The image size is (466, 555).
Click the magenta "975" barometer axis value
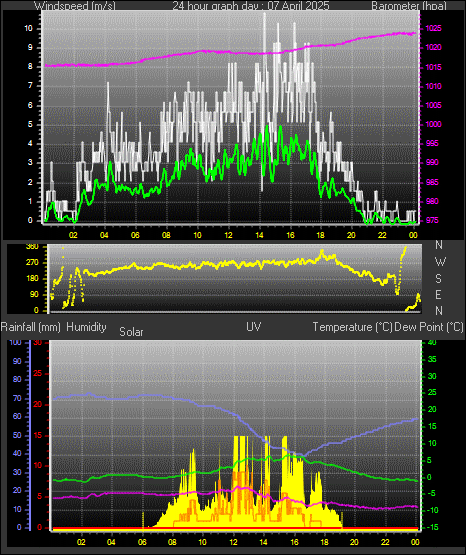pos(432,221)
